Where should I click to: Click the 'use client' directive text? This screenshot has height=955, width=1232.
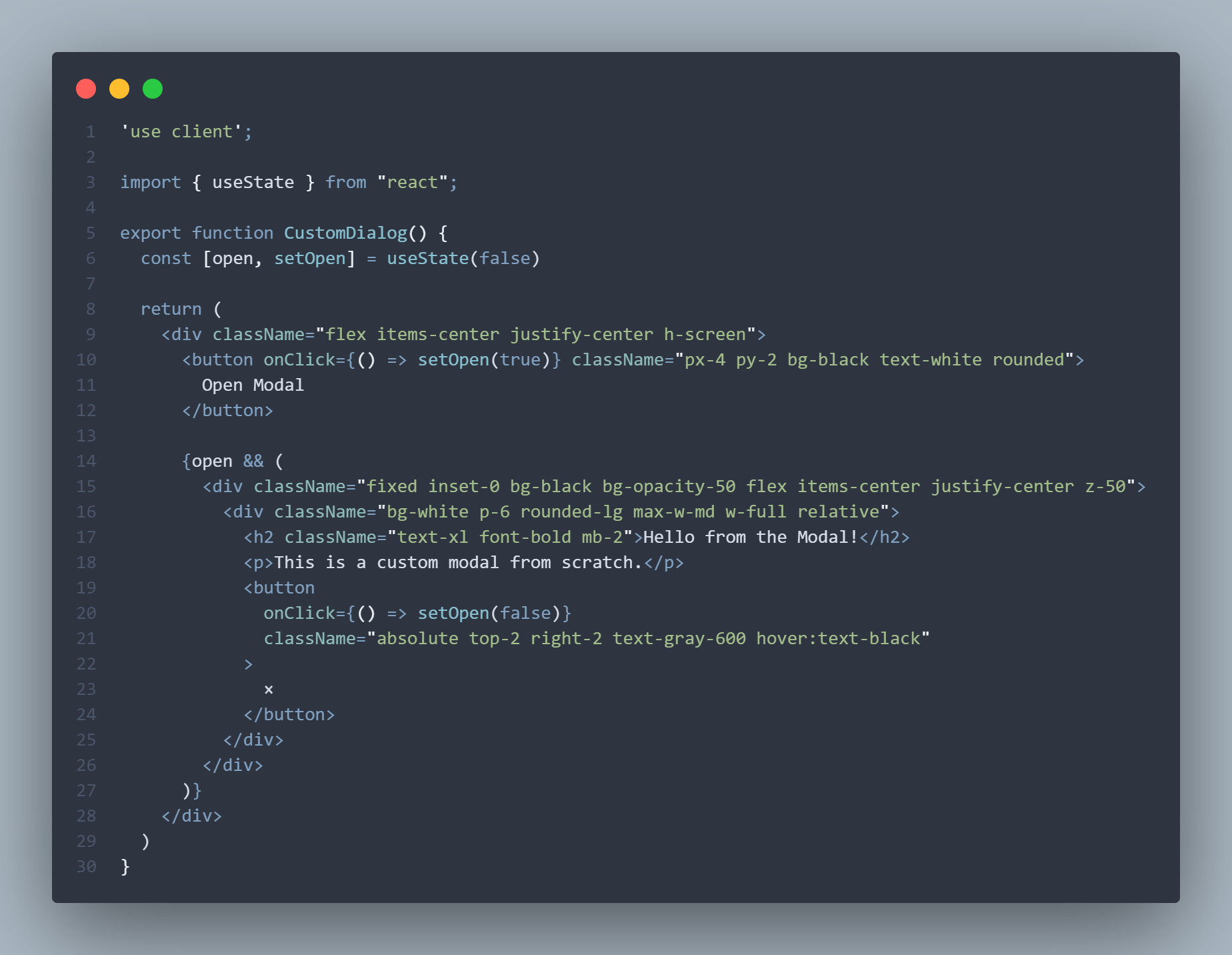pyautogui.click(x=181, y=132)
